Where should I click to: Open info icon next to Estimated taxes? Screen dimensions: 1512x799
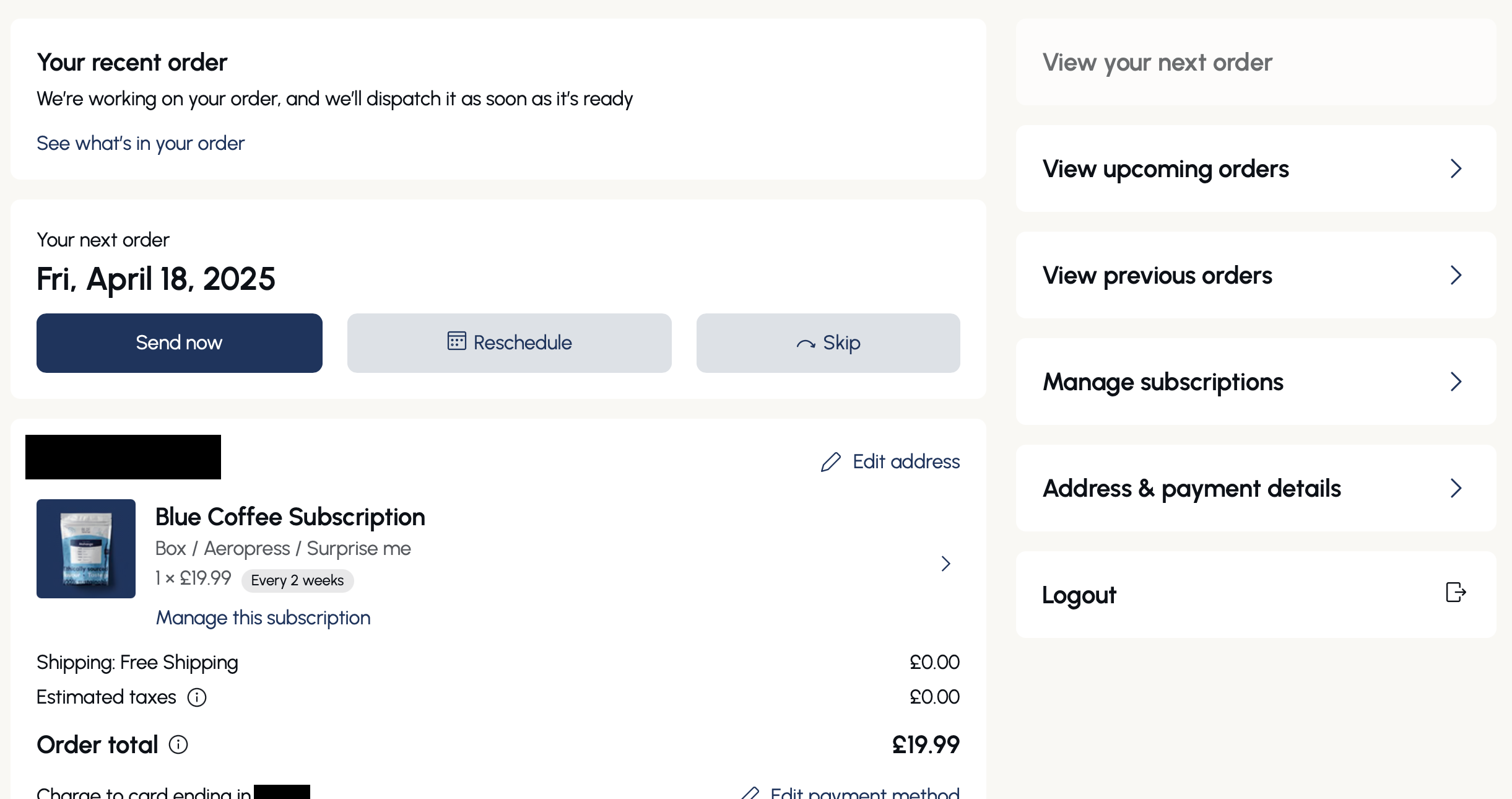click(197, 697)
